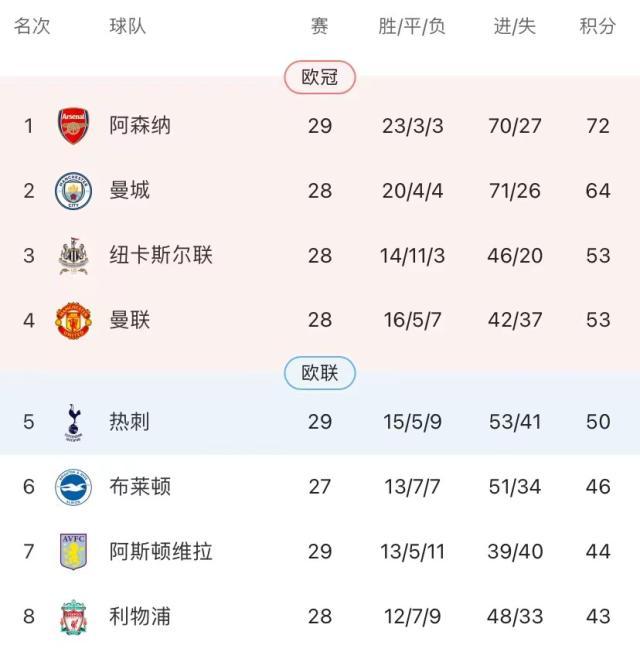Select the Tottenham Hotspur crest icon
640x655 pixels.
click(x=73, y=422)
